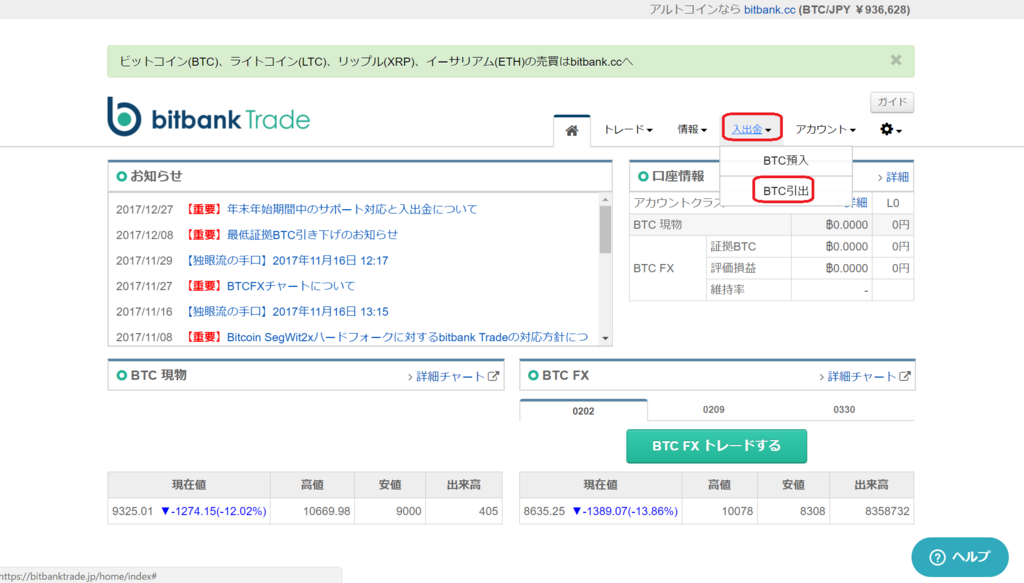The width and height of the screenshot is (1024, 583).
Task: Open BTCFXチャートについて notice
Action: [x=291, y=286]
